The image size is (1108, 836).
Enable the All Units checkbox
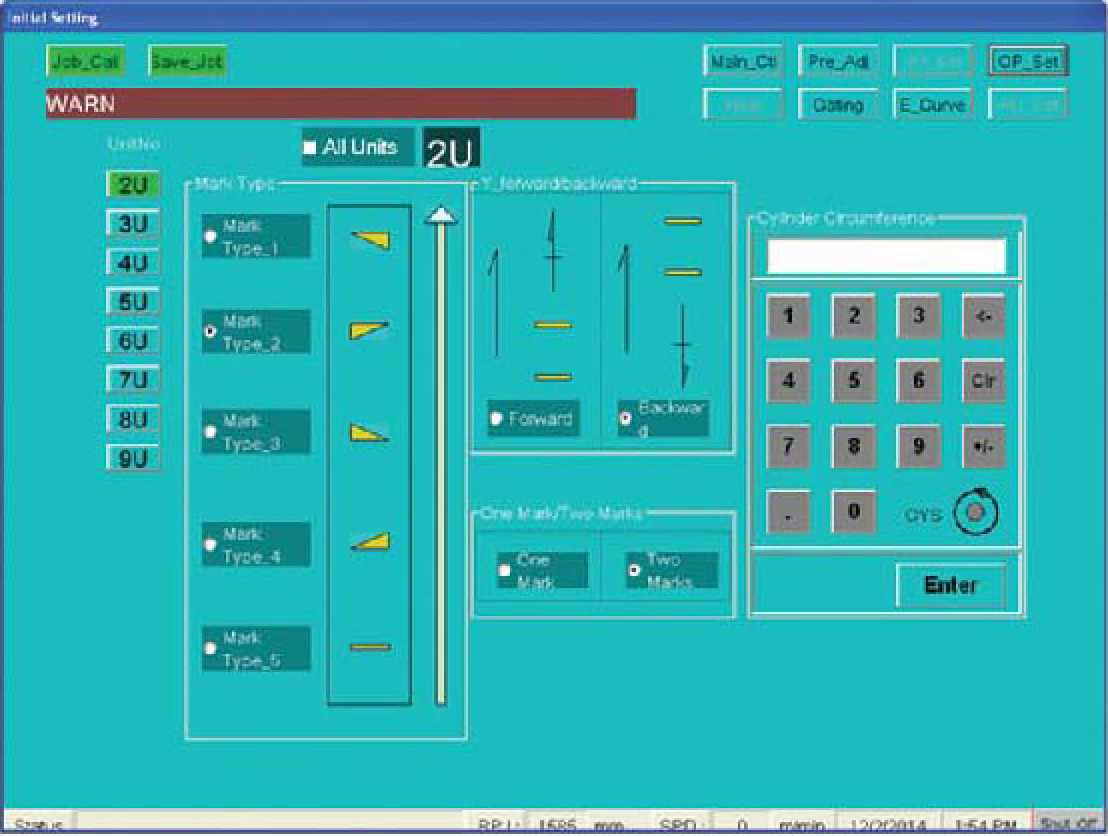point(310,147)
